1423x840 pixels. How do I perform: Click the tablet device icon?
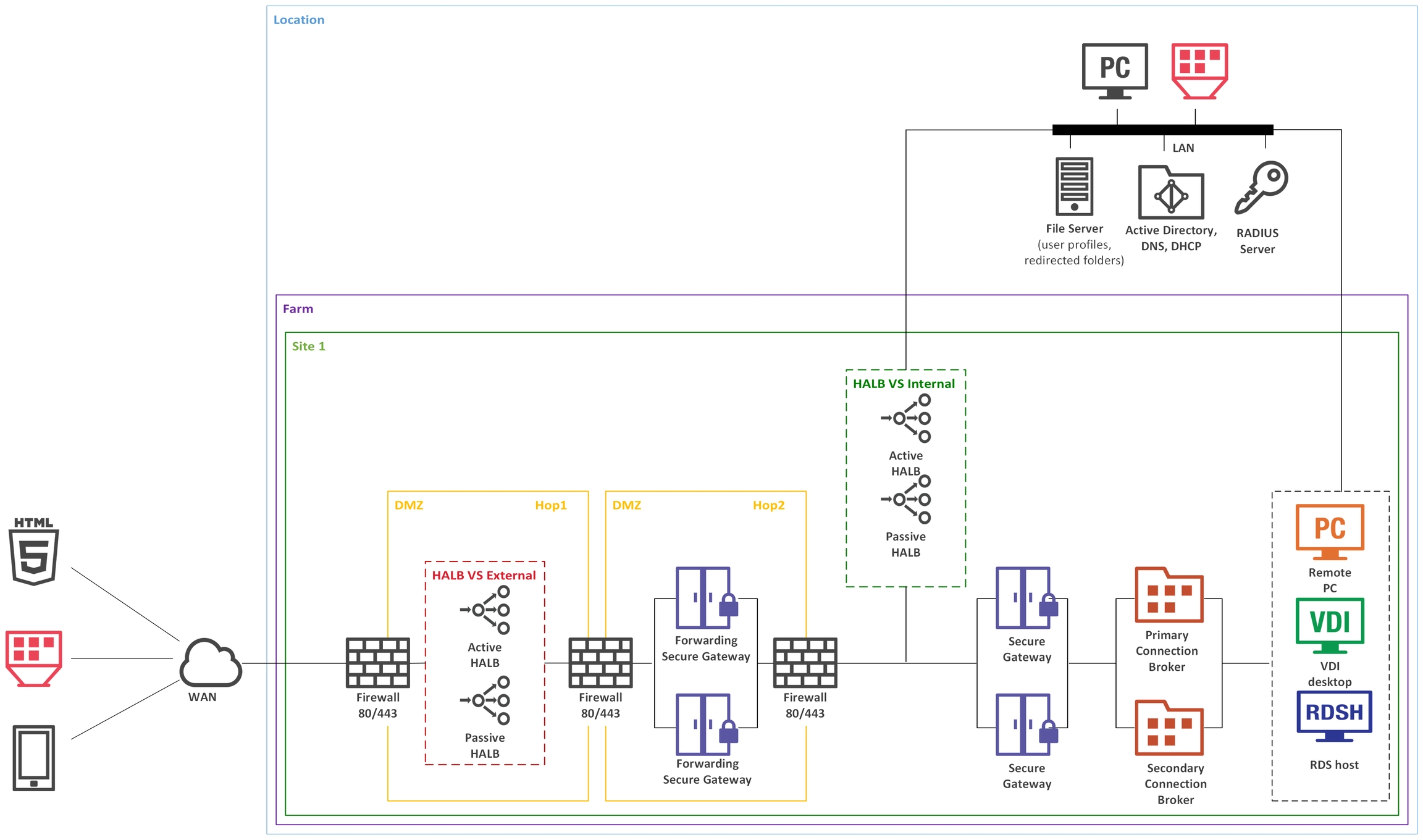click(34, 757)
